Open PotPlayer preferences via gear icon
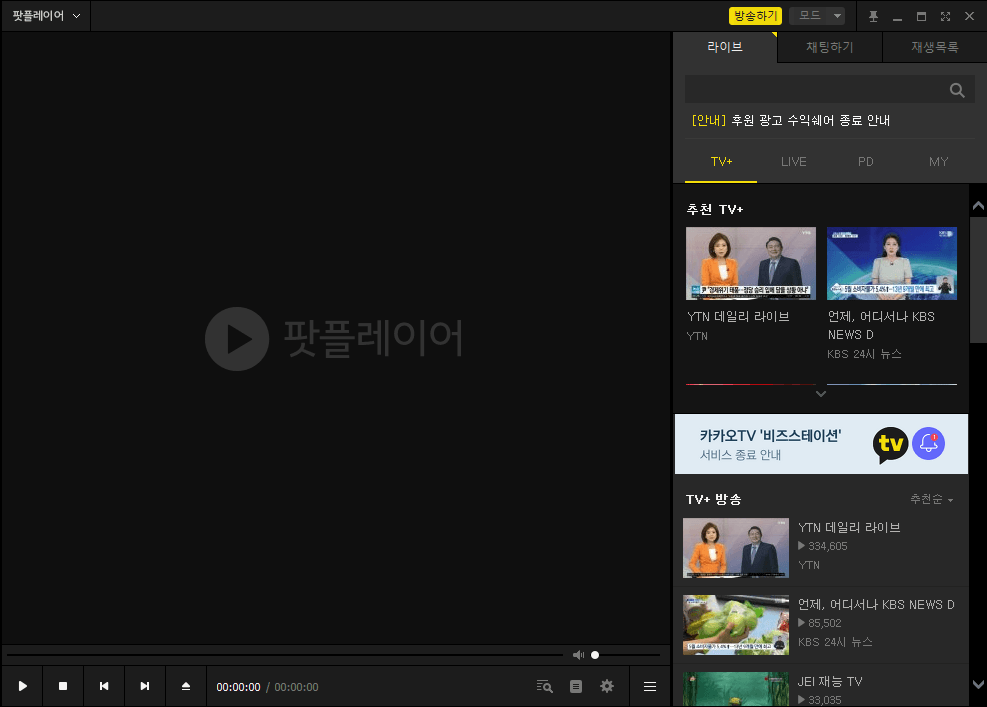 click(607, 686)
